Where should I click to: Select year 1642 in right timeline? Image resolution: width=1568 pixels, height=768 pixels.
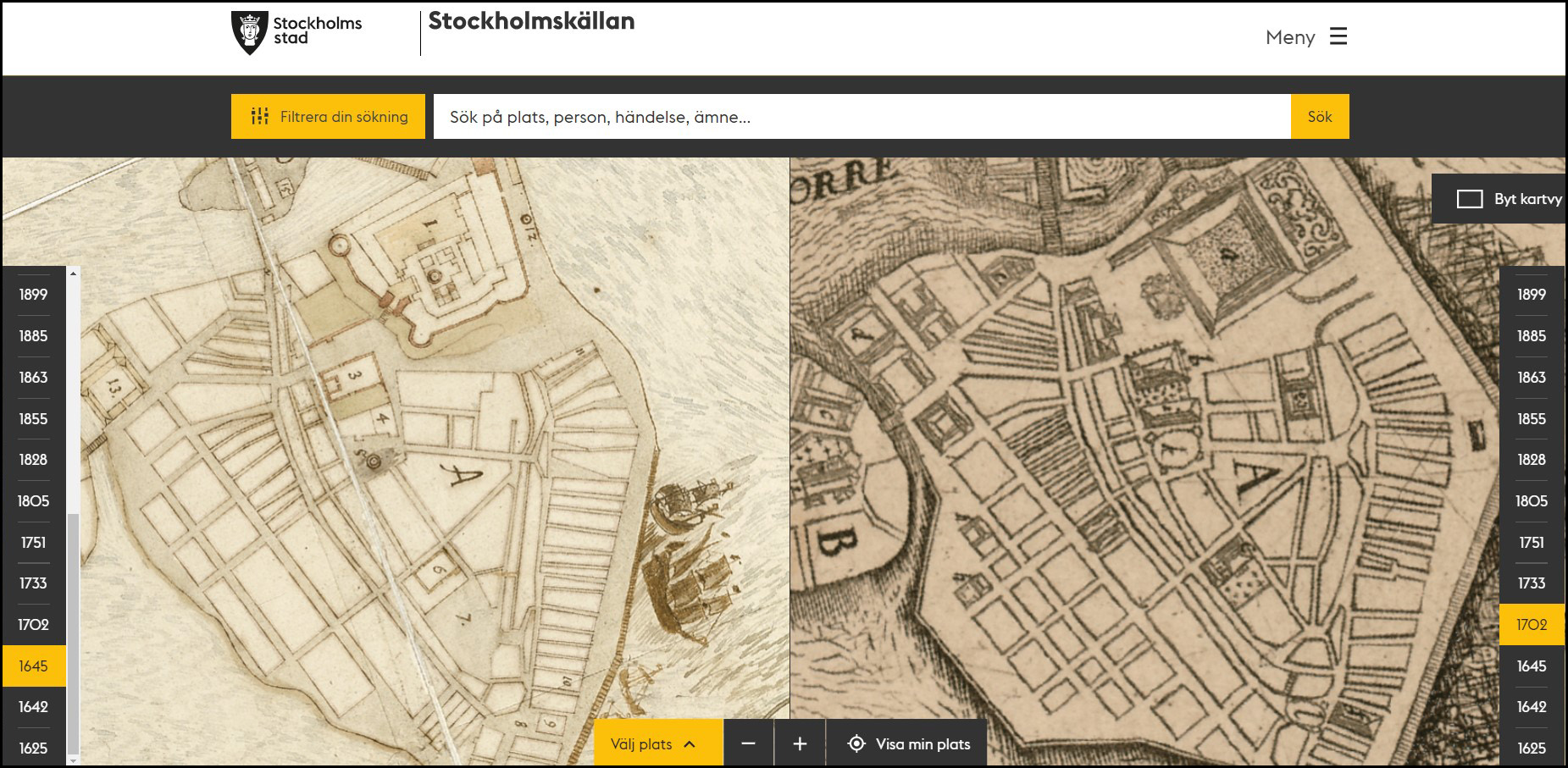[1532, 706]
